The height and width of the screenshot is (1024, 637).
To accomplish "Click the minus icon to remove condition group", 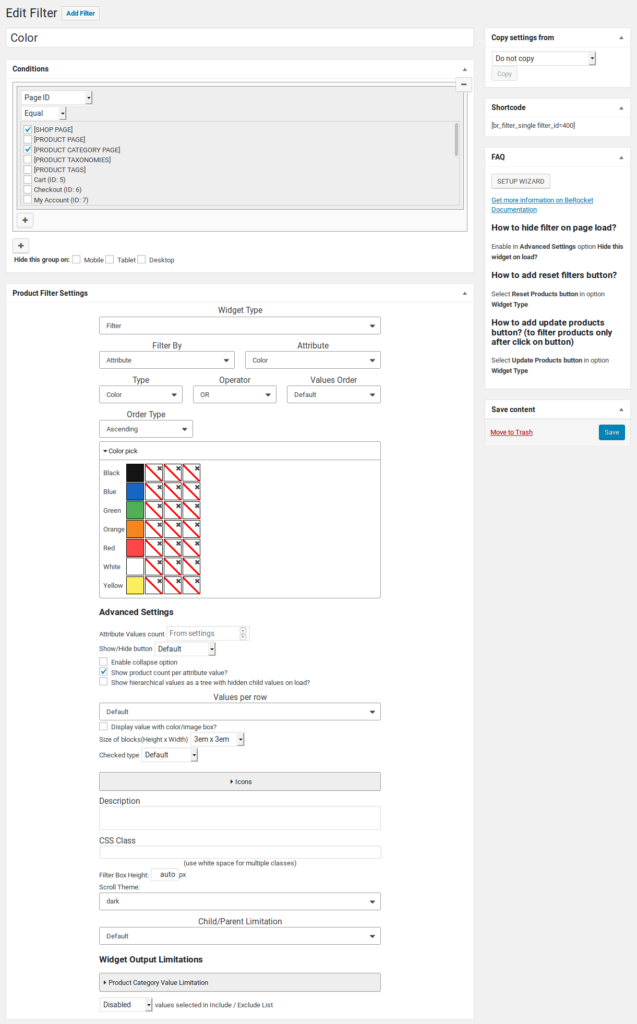I will pos(464,85).
